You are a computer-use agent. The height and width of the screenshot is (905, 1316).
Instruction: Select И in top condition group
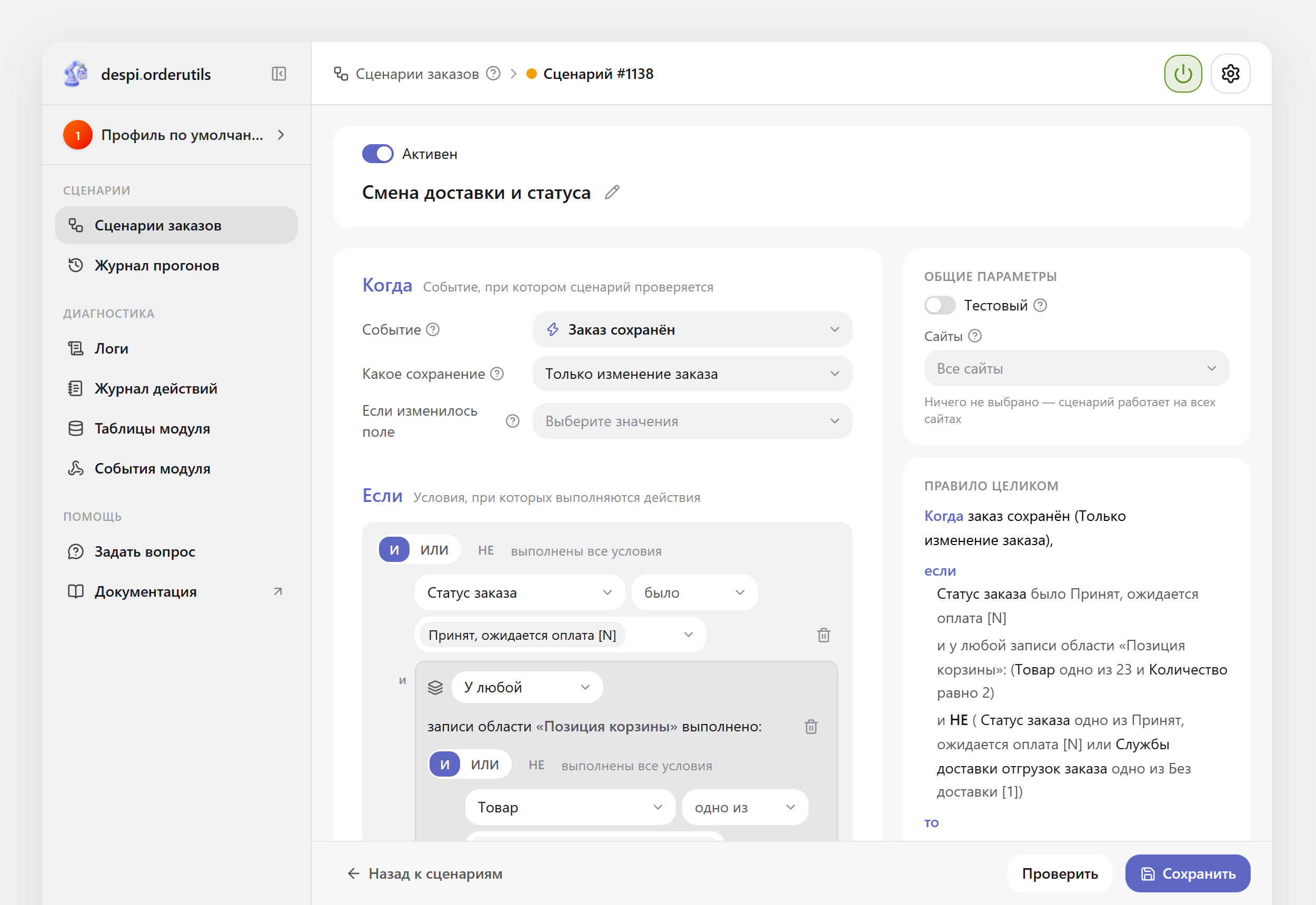tap(394, 549)
